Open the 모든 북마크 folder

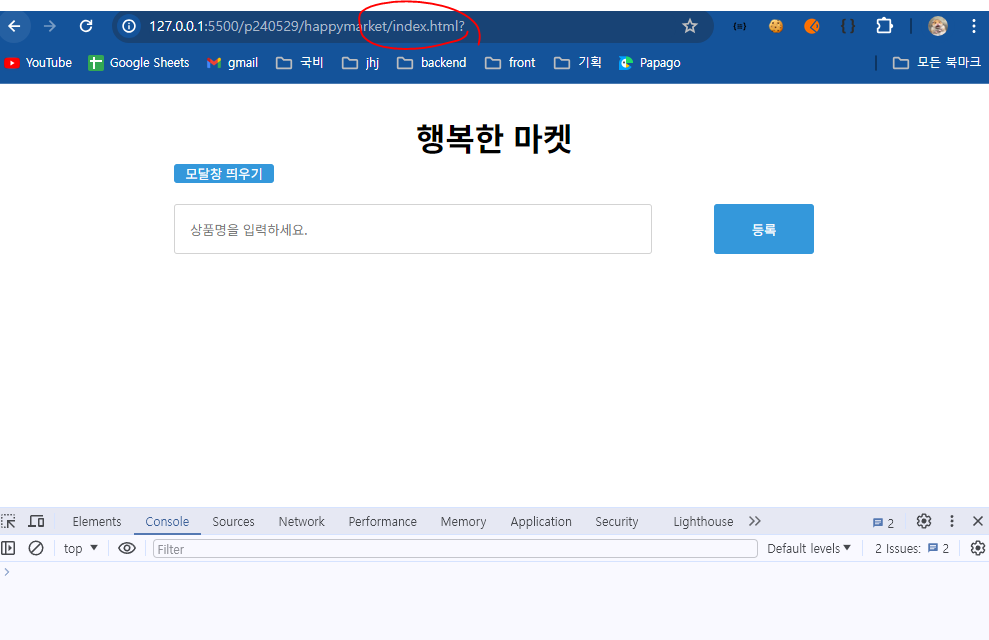click(x=937, y=62)
